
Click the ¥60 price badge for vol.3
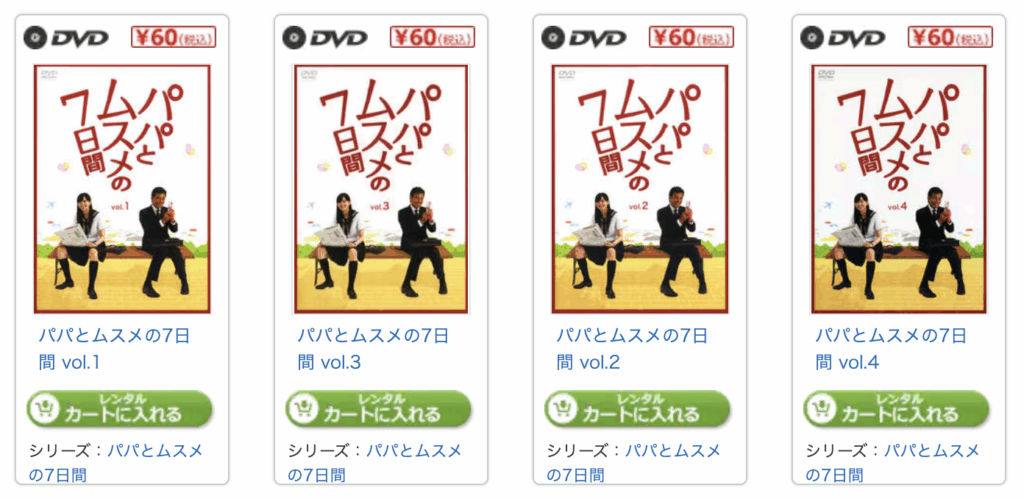pos(432,37)
